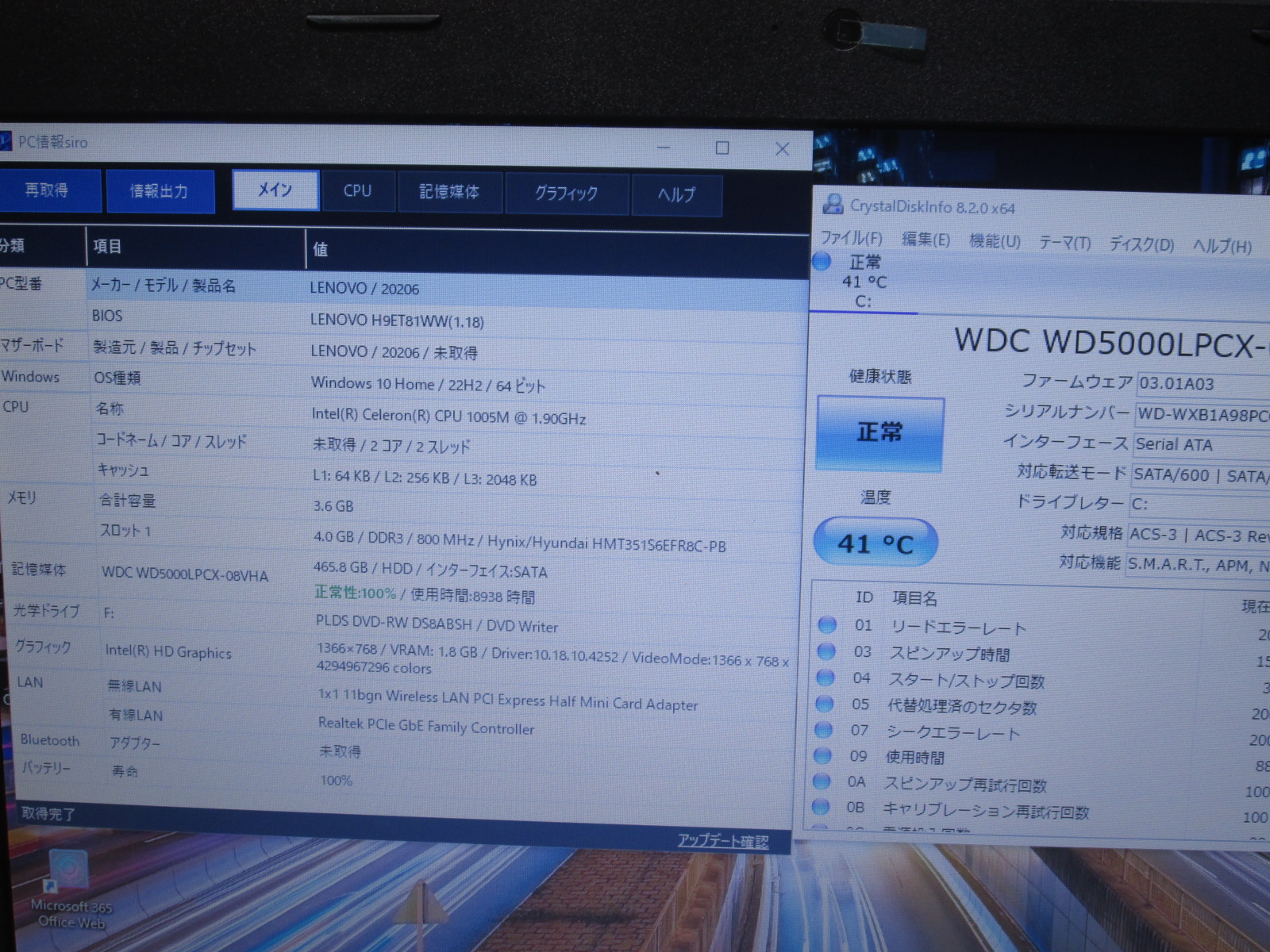Image resolution: width=1270 pixels, height=952 pixels.
Task: Click the status dot for 05 代替処理済のセクタ数
Action: (x=825, y=704)
